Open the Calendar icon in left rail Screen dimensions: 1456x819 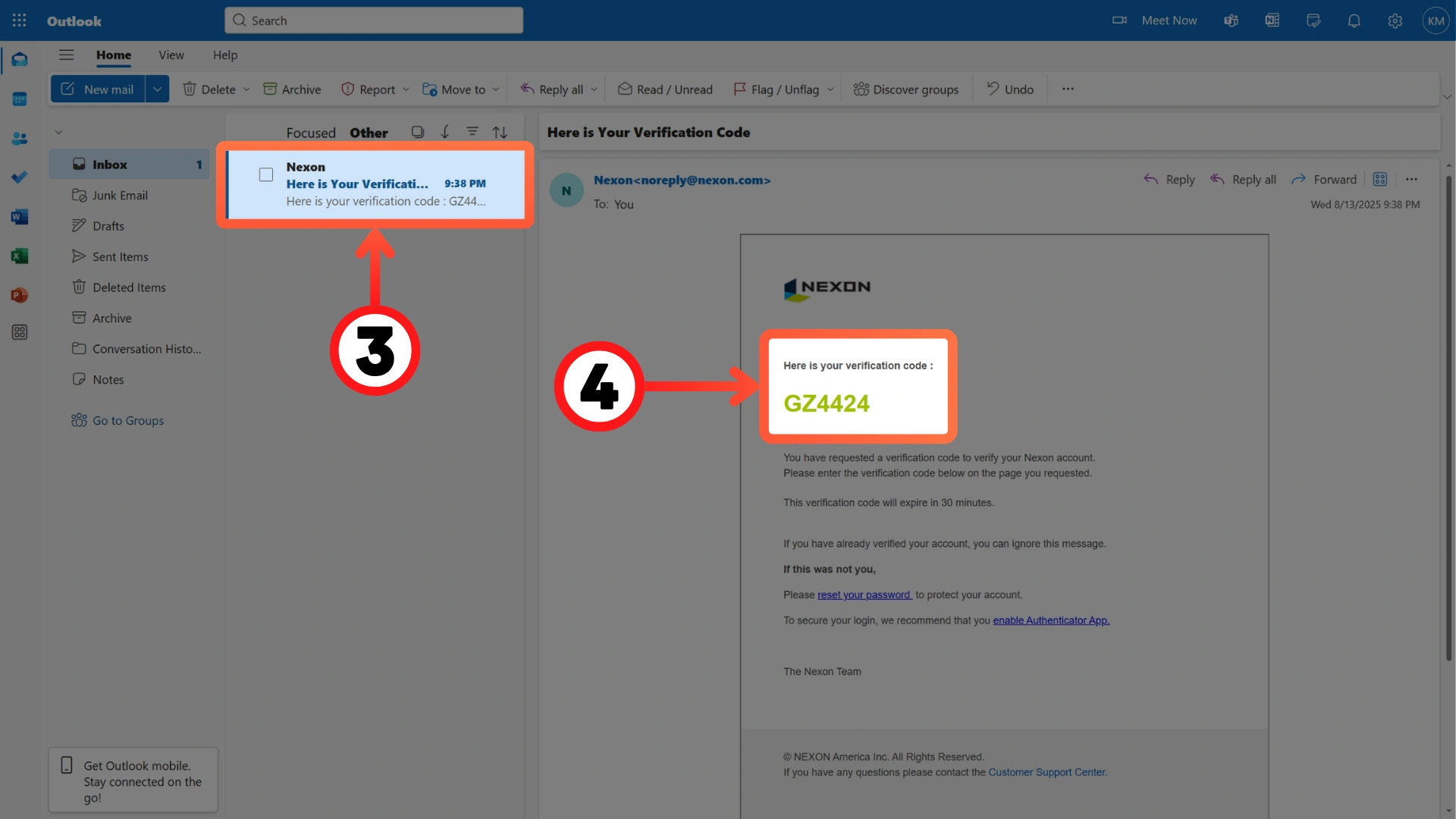(x=20, y=99)
